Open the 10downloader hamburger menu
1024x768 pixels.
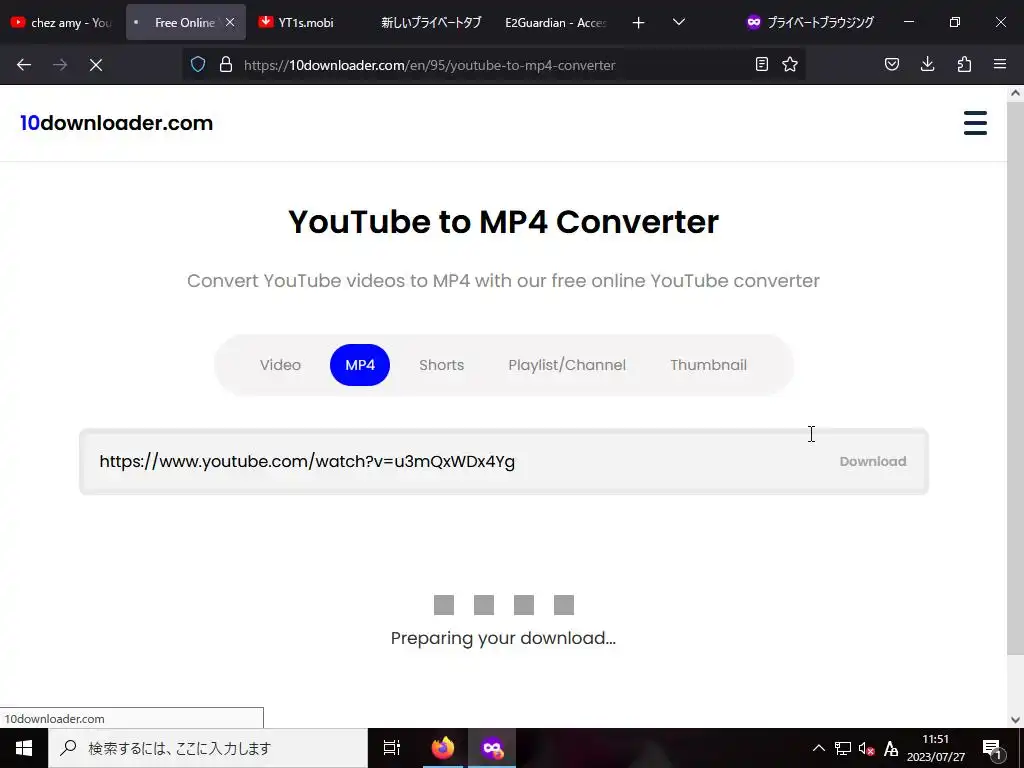(x=975, y=123)
